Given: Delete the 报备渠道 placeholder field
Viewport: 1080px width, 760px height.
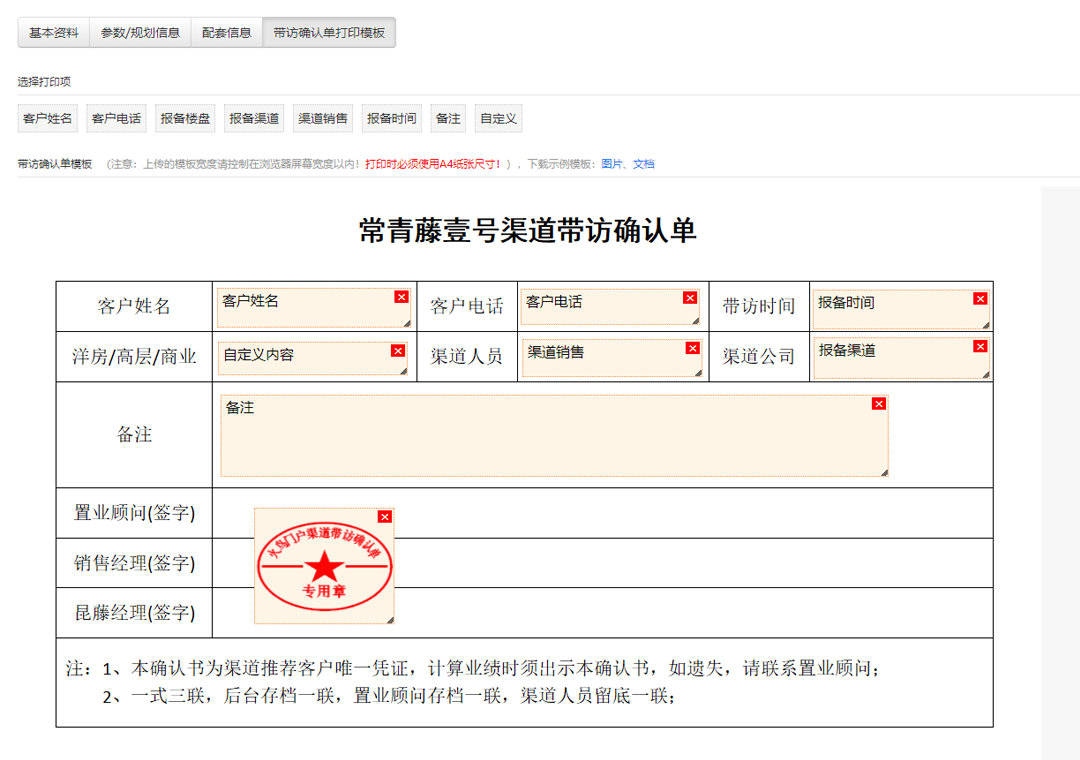Looking at the screenshot, I should (x=981, y=346).
